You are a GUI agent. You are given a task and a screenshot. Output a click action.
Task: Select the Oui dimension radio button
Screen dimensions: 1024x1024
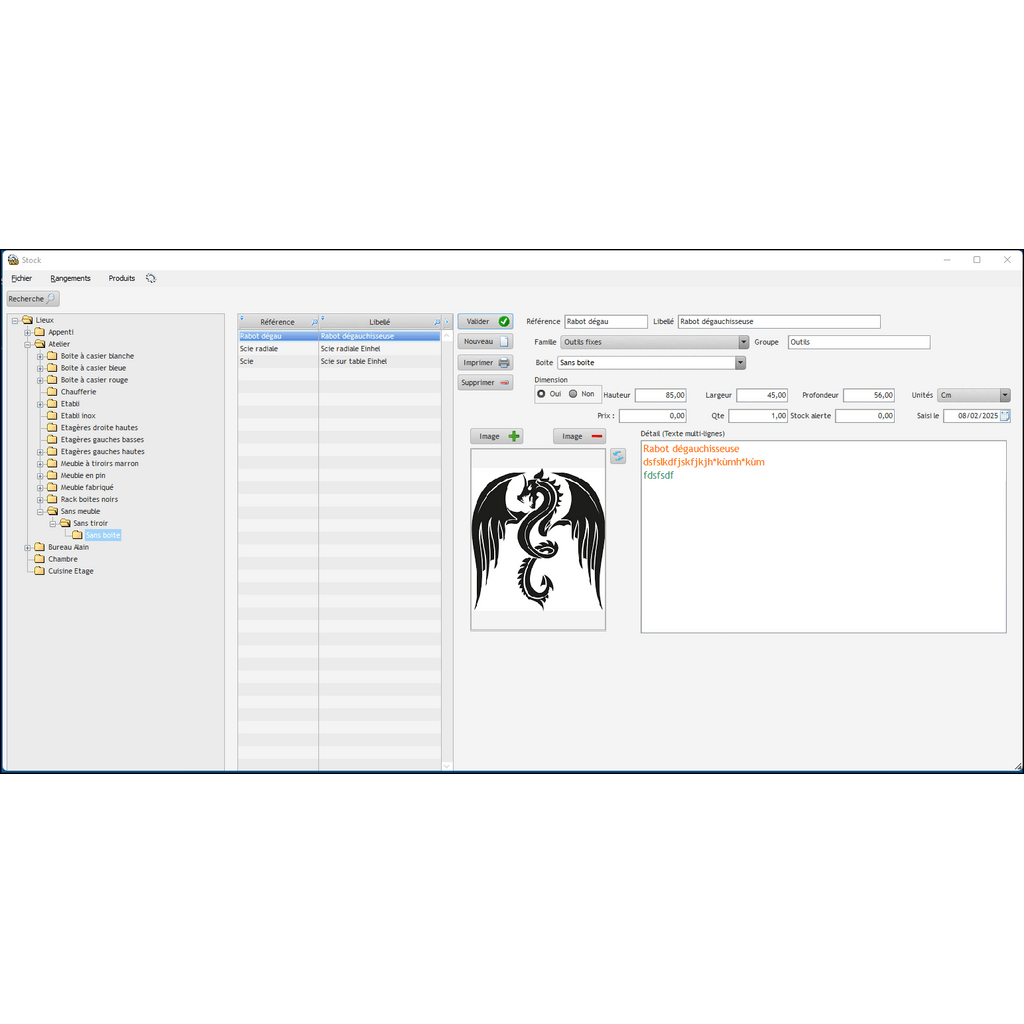click(541, 394)
